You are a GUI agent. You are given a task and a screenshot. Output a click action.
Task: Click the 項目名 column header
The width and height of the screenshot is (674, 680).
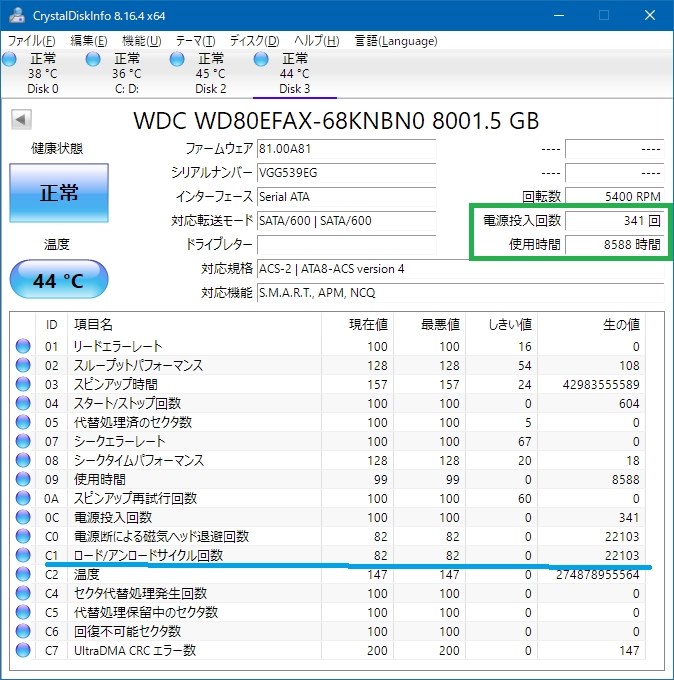[x=194, y=324]
